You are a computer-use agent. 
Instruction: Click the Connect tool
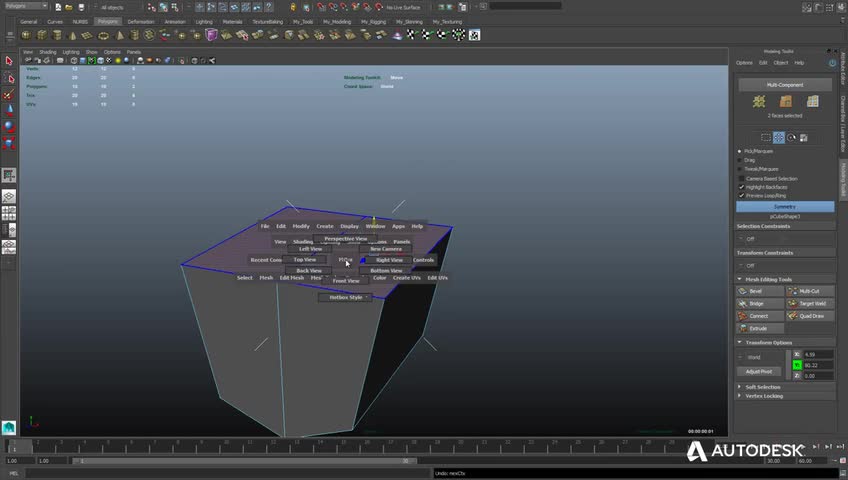click(760, 316)
